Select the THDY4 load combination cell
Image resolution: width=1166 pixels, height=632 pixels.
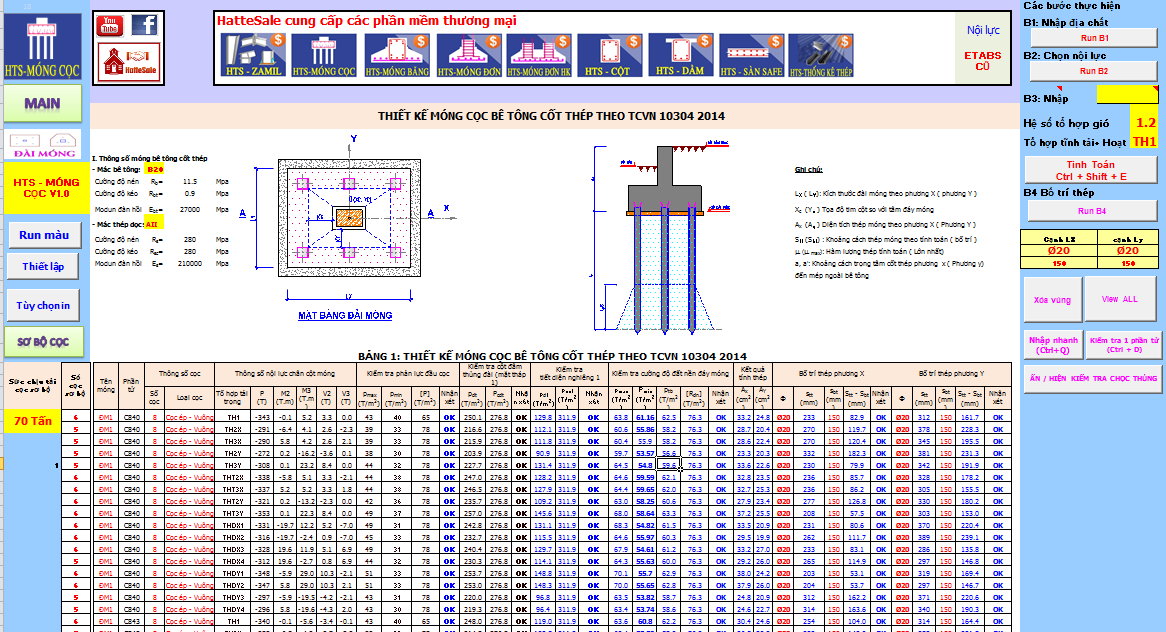(233, 609)
